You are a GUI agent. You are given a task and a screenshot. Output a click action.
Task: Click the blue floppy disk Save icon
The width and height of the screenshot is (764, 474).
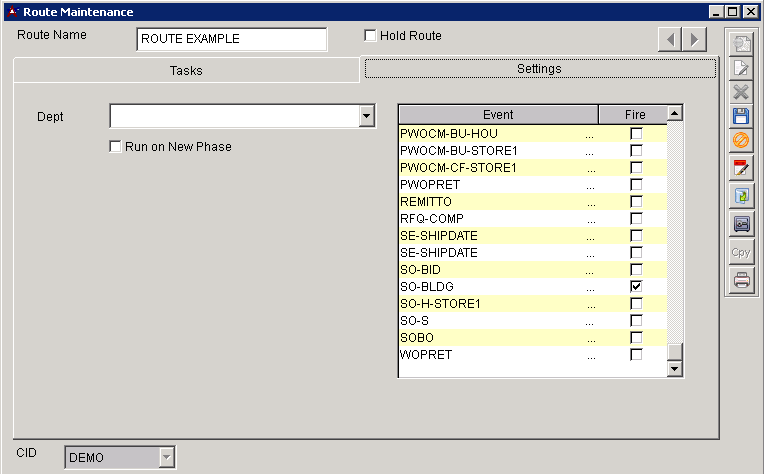[x=741, y=116]
